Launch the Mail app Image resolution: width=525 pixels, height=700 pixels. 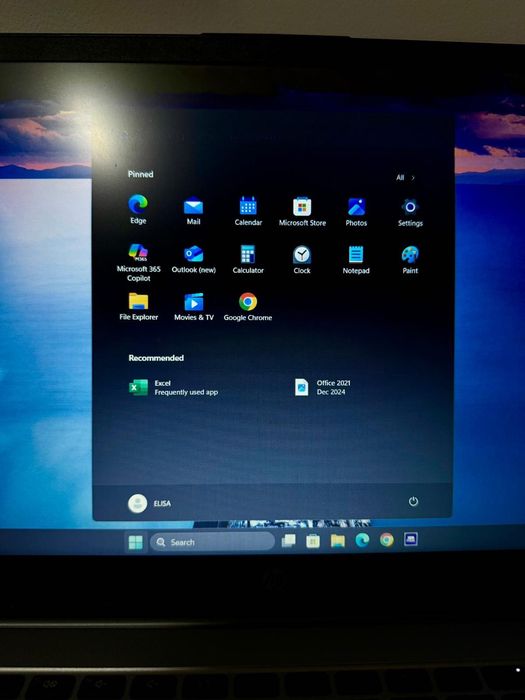[x=193, y=210]
